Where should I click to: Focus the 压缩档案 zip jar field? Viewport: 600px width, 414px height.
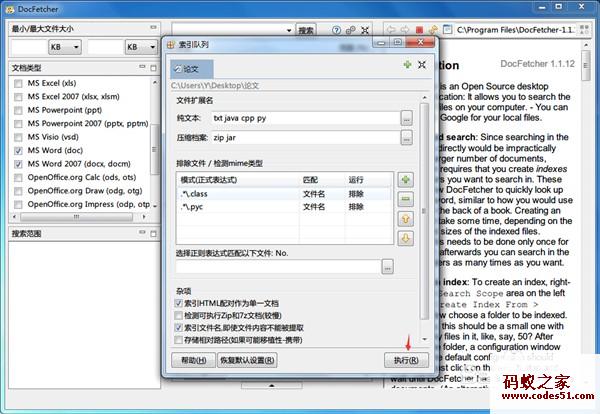(x=305, y=138)
